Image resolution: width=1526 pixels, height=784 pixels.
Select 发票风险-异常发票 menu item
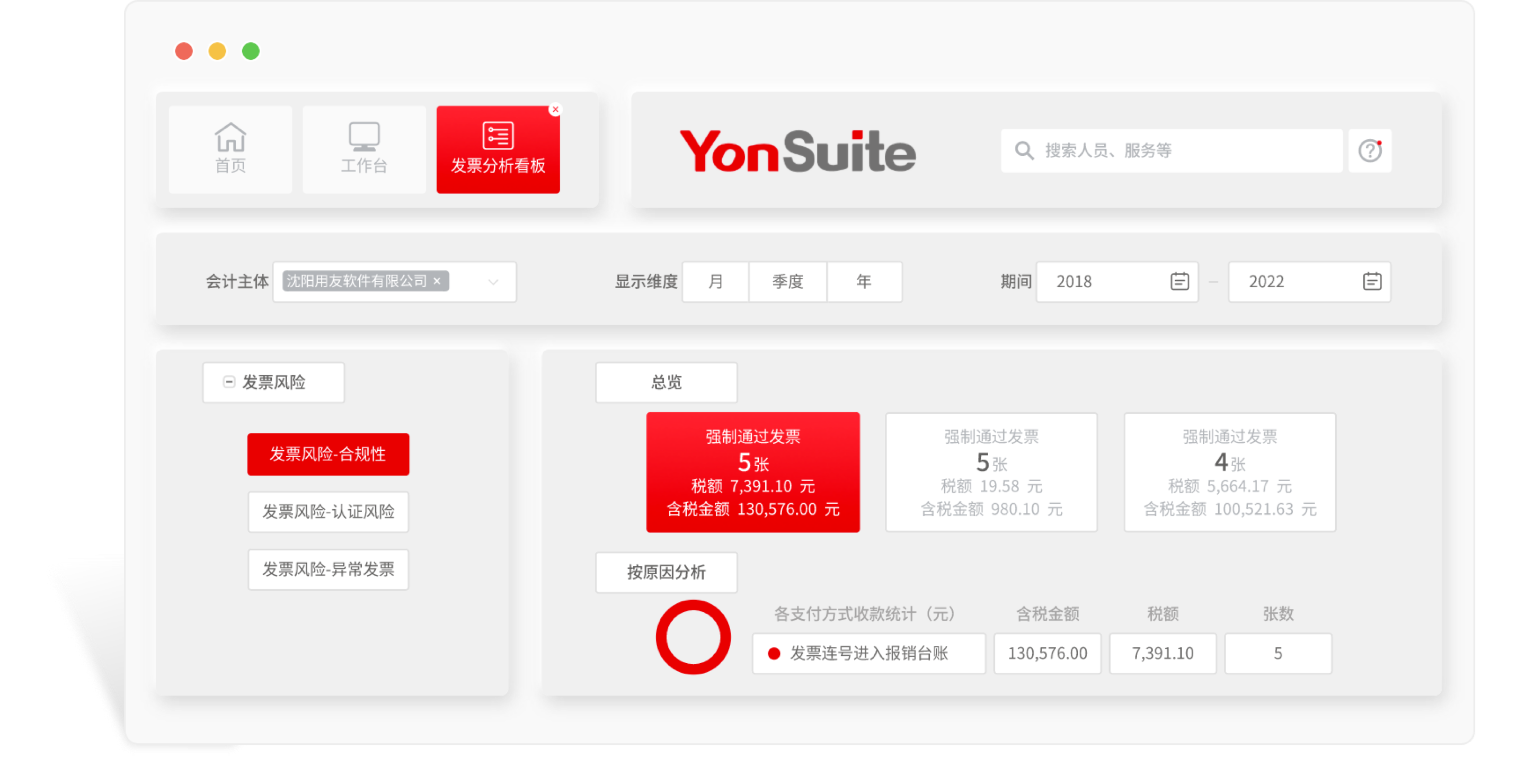[328, 569]
